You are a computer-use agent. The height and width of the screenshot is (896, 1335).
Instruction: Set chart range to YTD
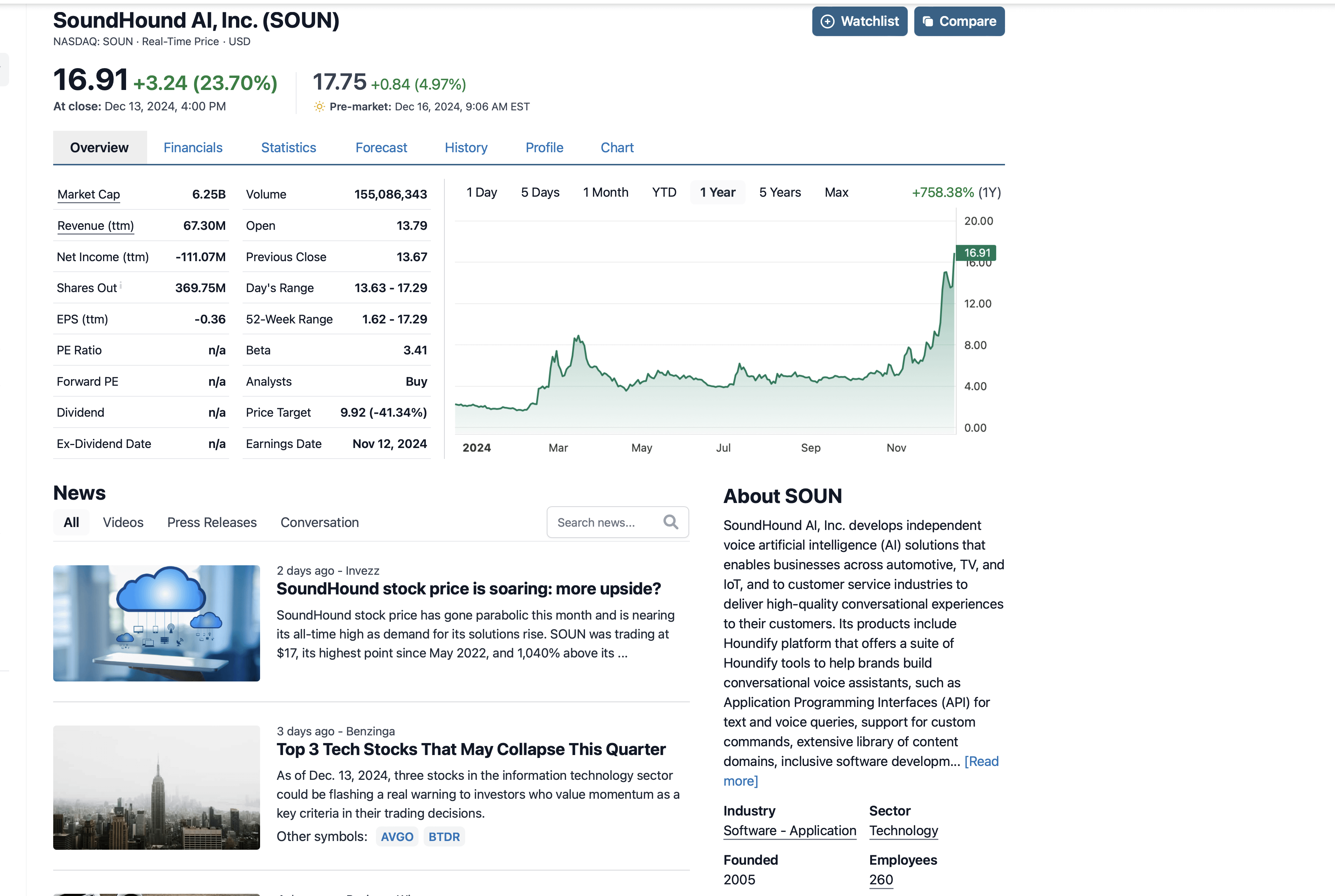(x=664, y=192)
